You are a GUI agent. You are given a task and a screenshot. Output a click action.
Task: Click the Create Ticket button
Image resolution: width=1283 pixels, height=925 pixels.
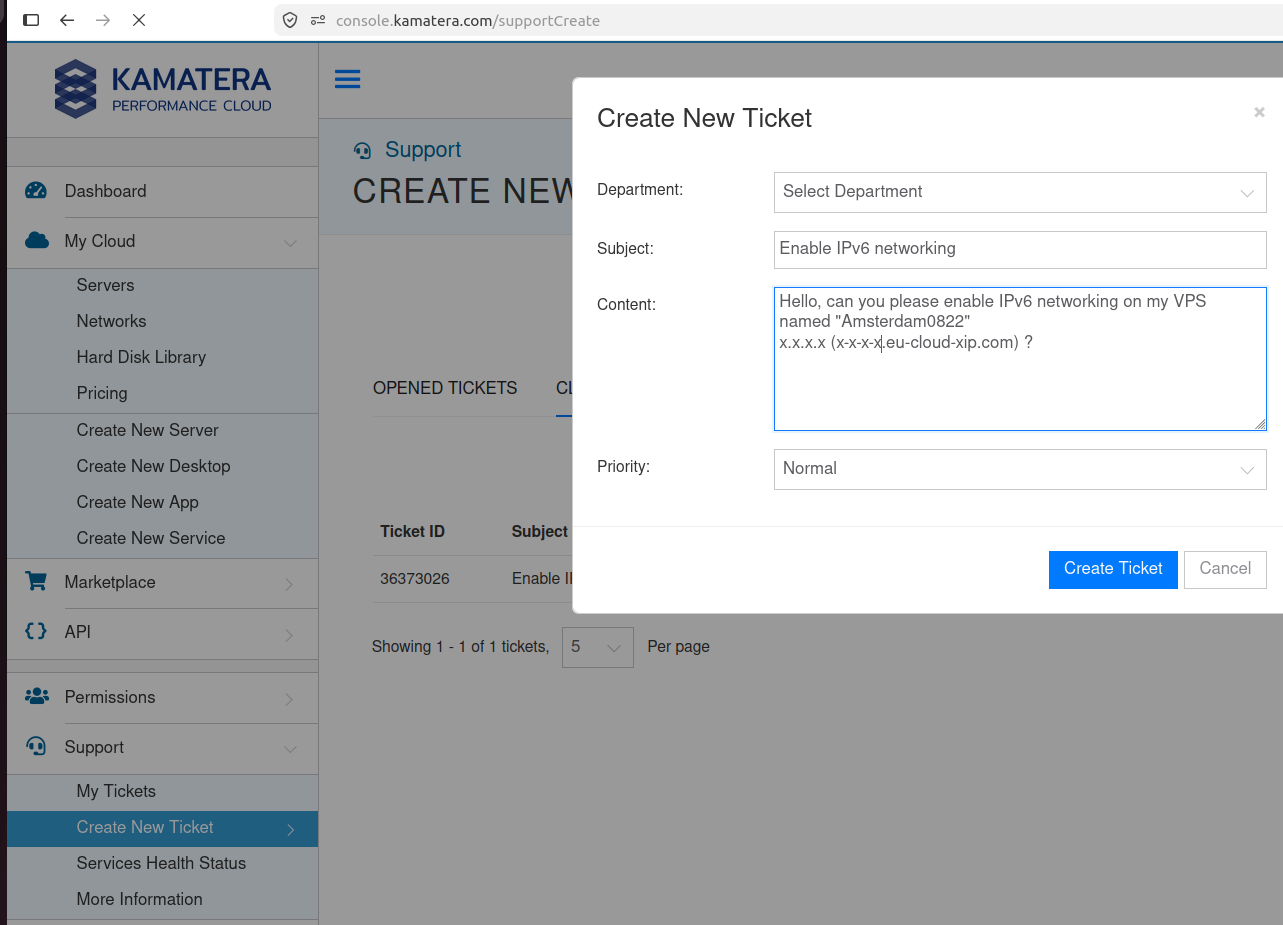click(x=1113, y=569)
